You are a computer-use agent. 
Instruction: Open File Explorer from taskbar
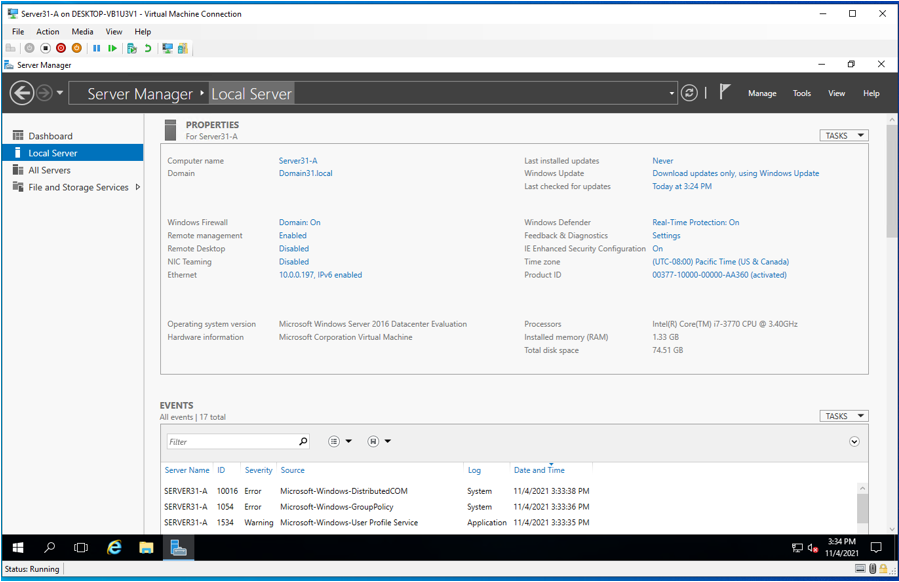pos(146,548)
